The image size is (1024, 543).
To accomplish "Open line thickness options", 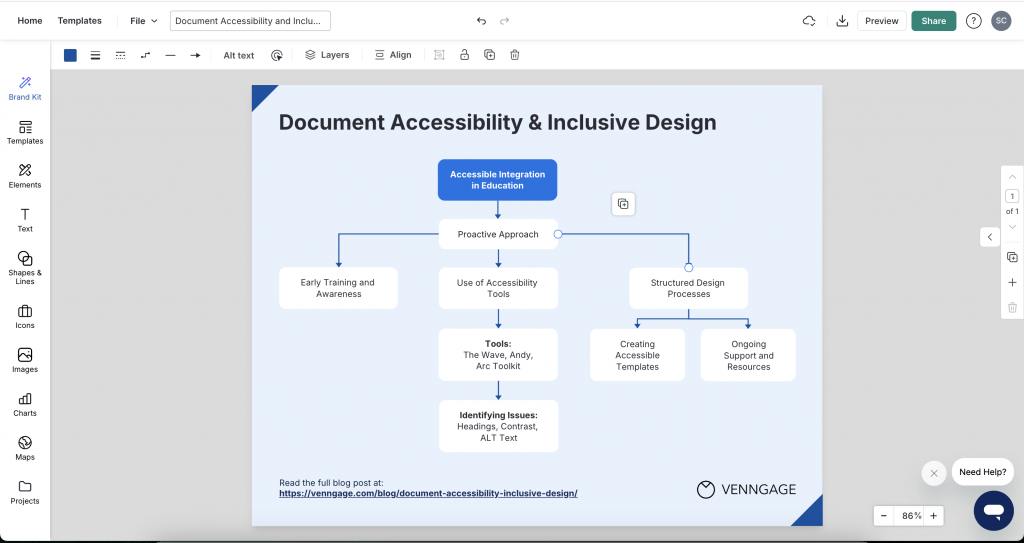I will pos(95,56).
